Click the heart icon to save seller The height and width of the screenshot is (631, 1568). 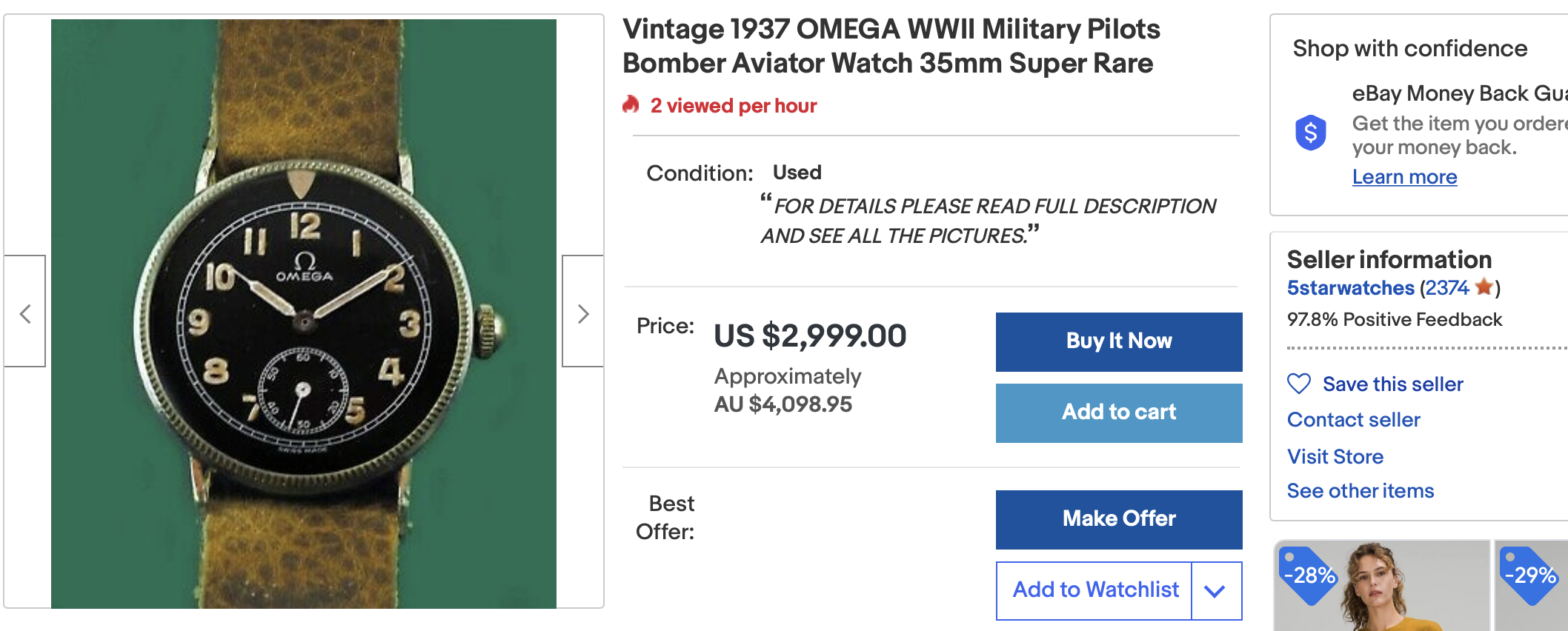click(1299, 384)
